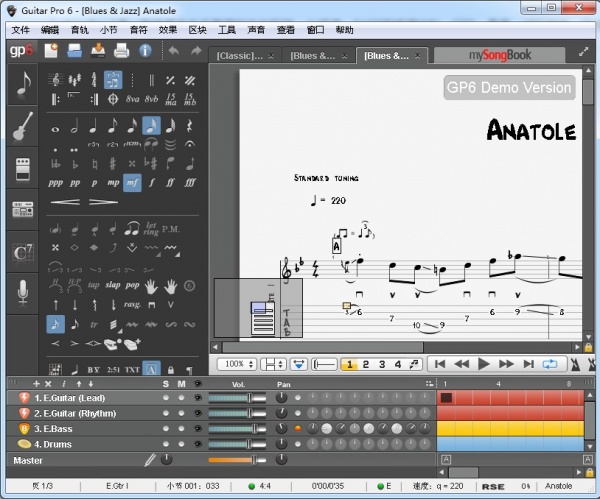Apply pop technique

pos(132,285)
